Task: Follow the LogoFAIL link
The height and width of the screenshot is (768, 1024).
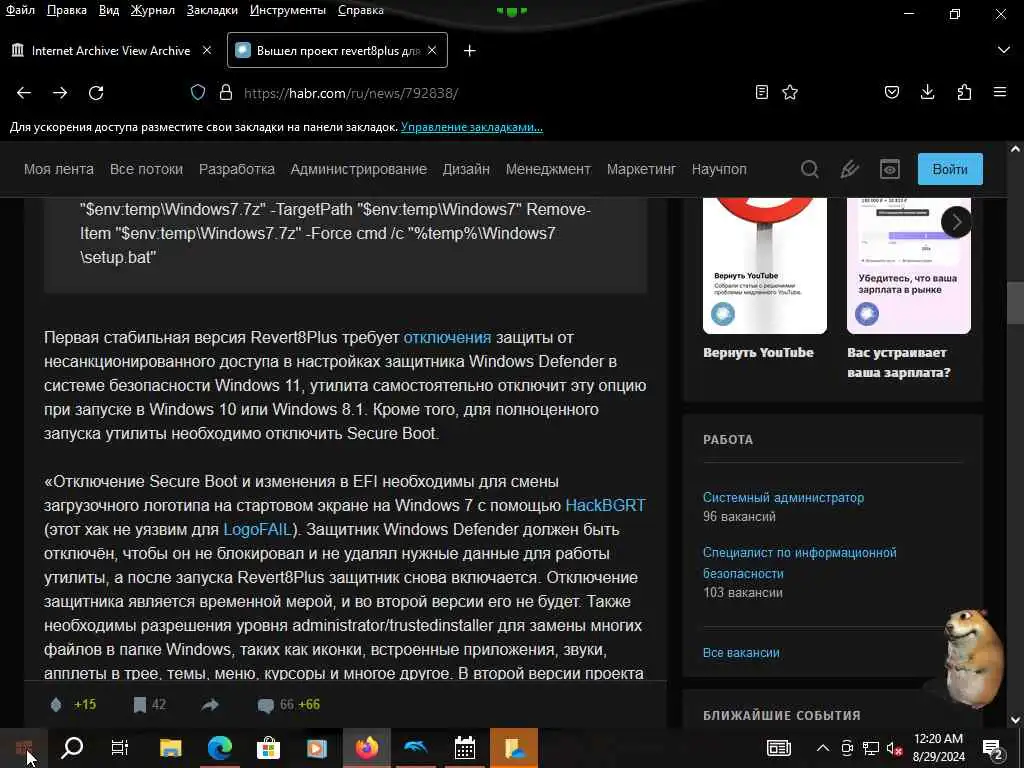Action: point(257,530)
